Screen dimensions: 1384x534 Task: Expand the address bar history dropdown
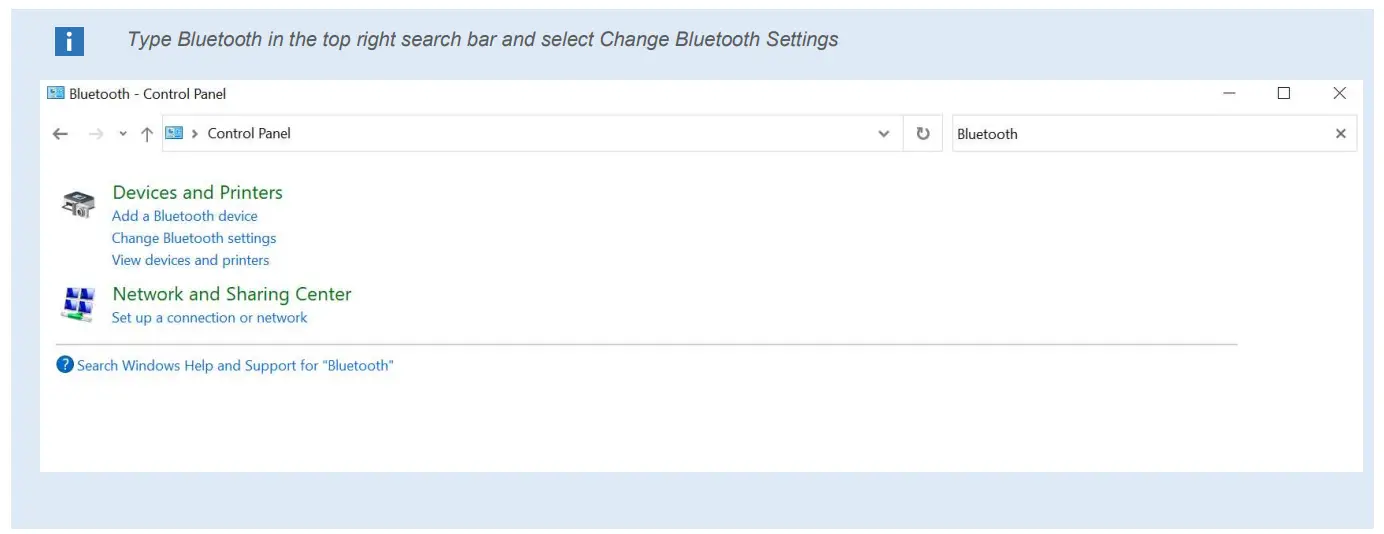(x=884, y=134)
